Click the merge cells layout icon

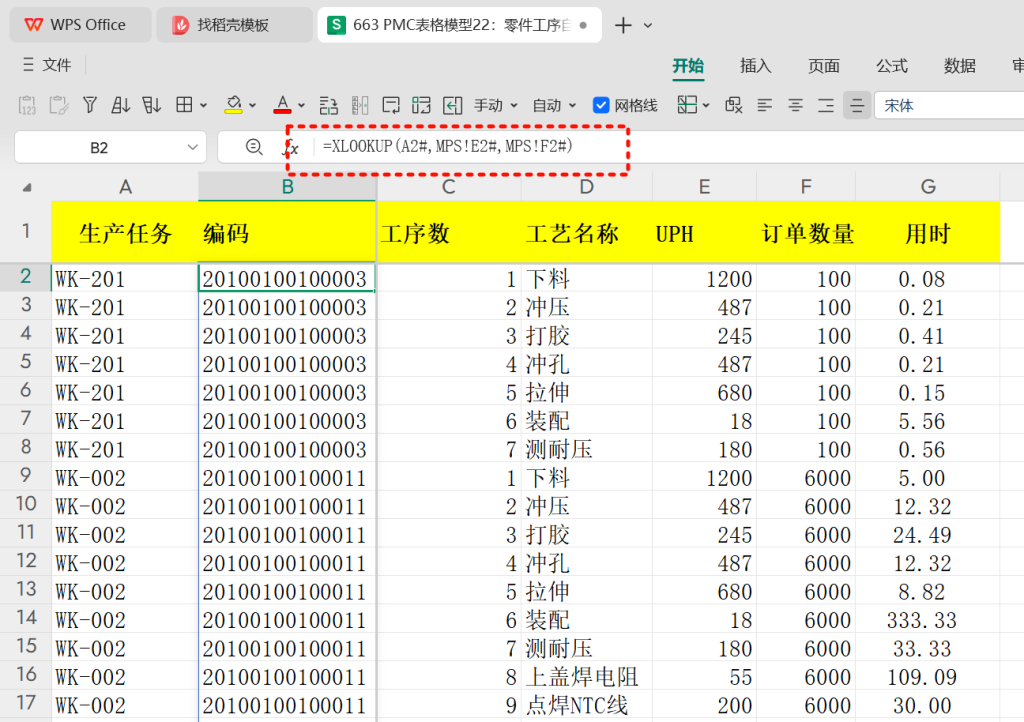tap(421, 105)
